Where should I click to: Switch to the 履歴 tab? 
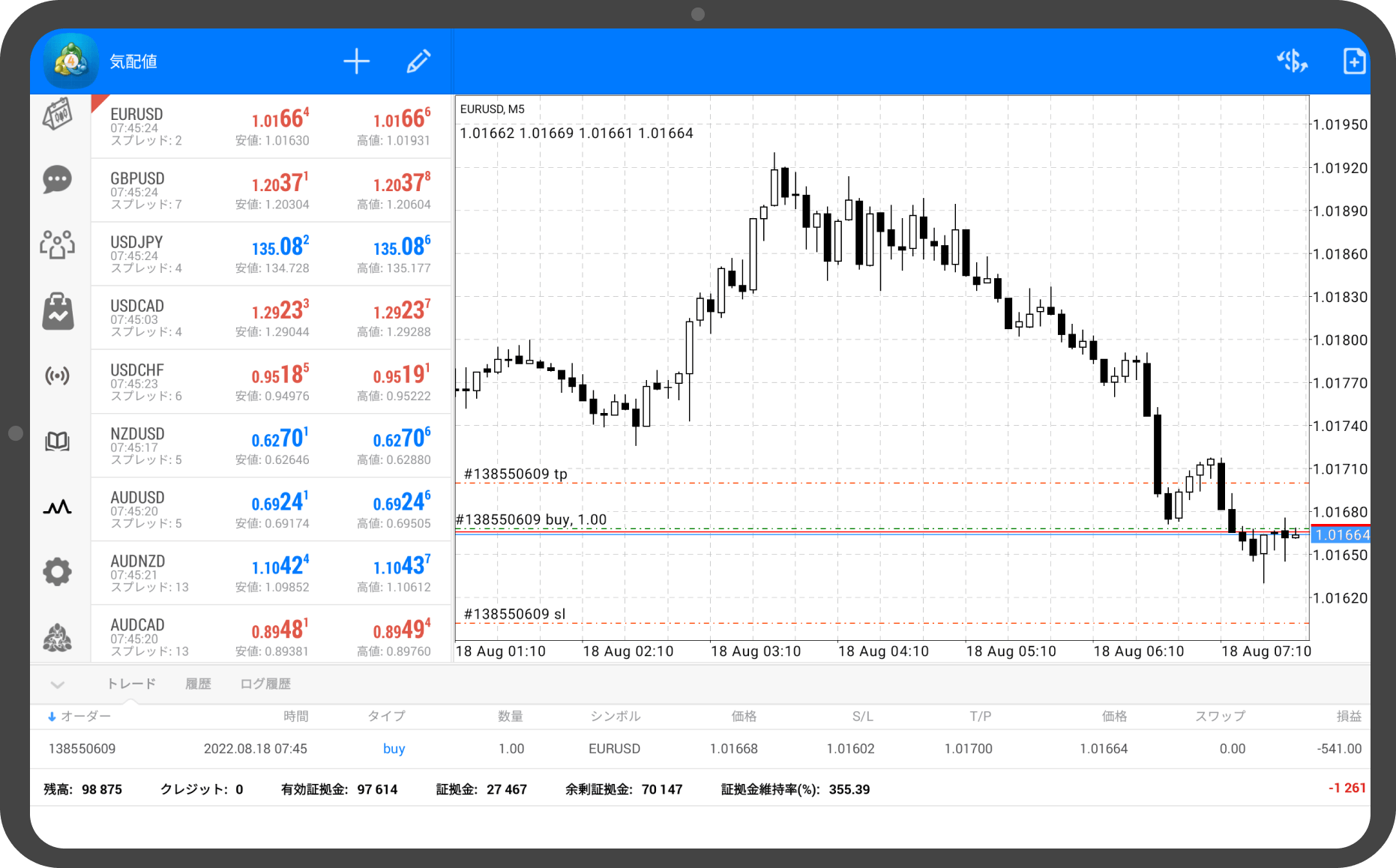[198, 684]
